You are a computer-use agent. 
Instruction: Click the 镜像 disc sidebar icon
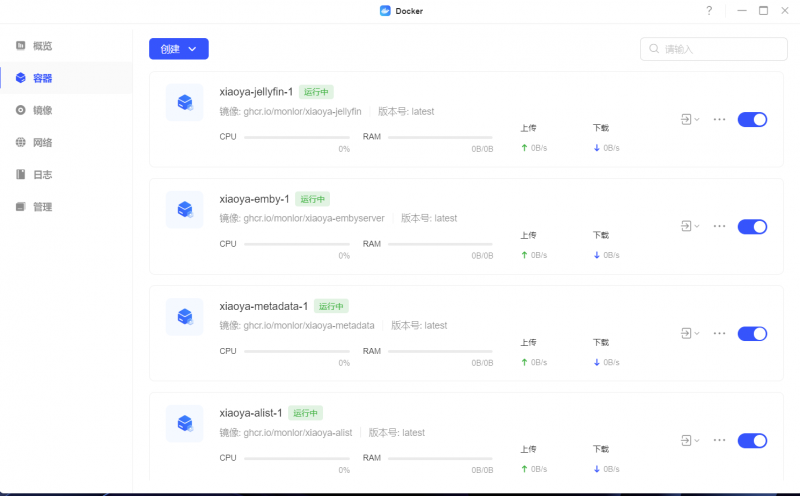(x=20, y=110)
